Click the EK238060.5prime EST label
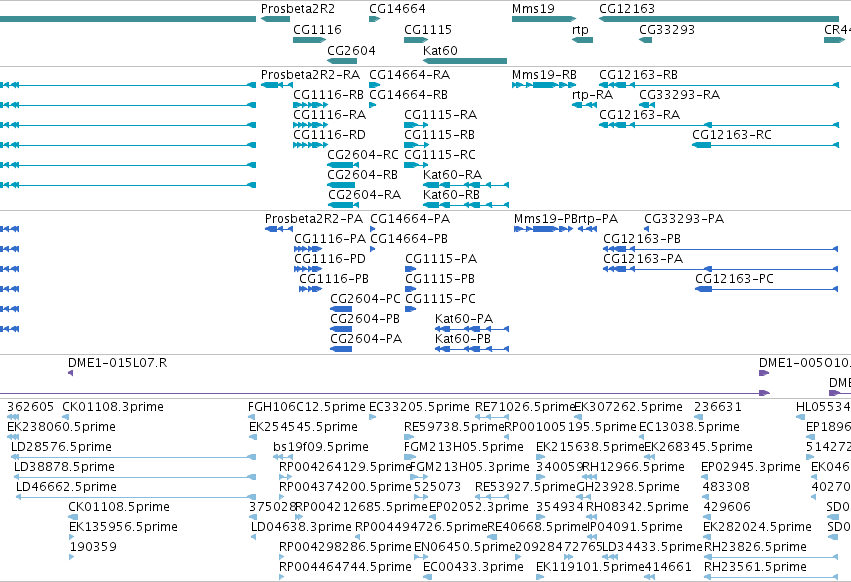851x582 pixels. [61, 427]
